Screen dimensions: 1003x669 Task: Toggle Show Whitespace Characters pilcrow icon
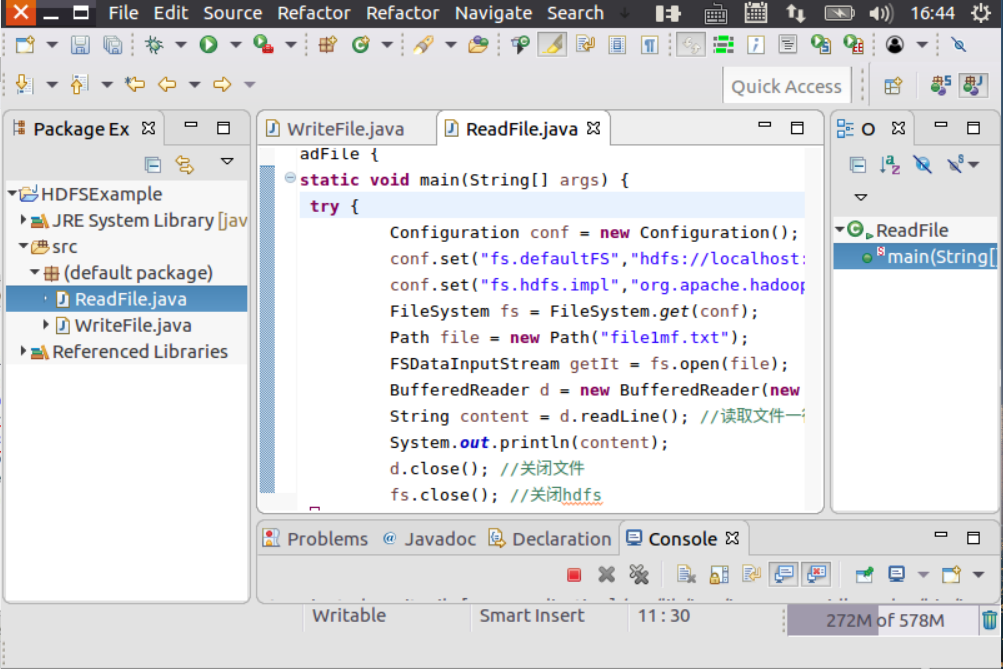(x=649, y=45)
